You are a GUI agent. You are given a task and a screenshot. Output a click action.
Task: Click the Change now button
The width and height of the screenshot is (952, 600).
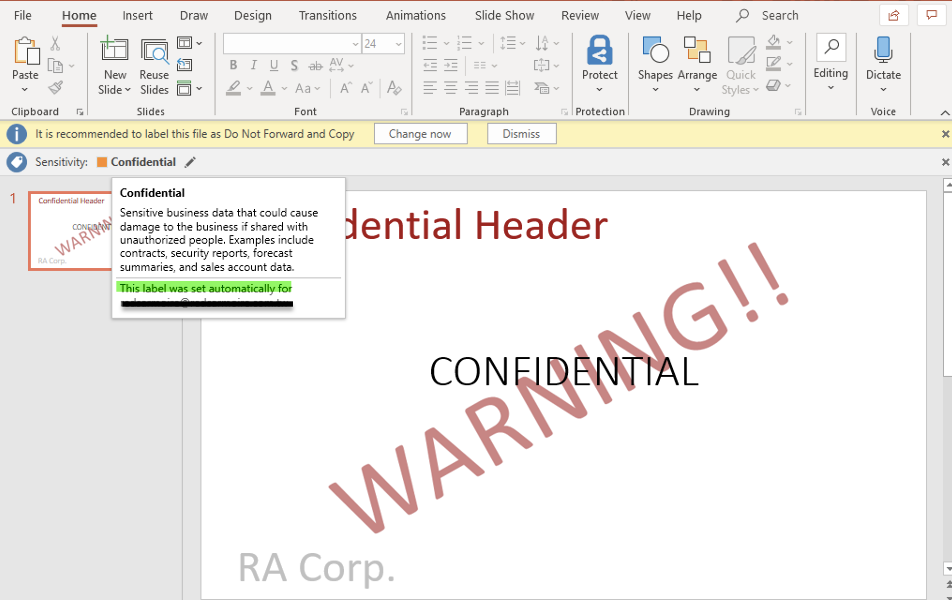point(420,134)
